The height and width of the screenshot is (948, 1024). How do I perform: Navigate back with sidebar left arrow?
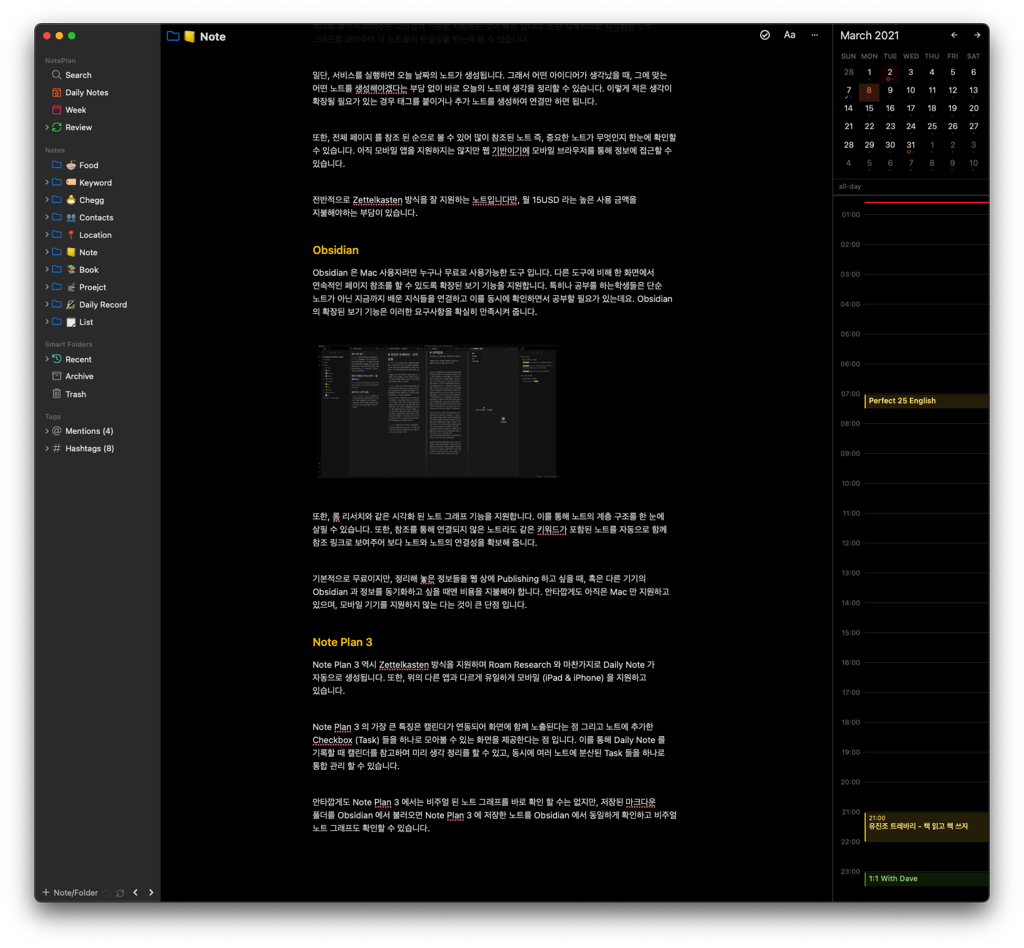tap(135, 893)
